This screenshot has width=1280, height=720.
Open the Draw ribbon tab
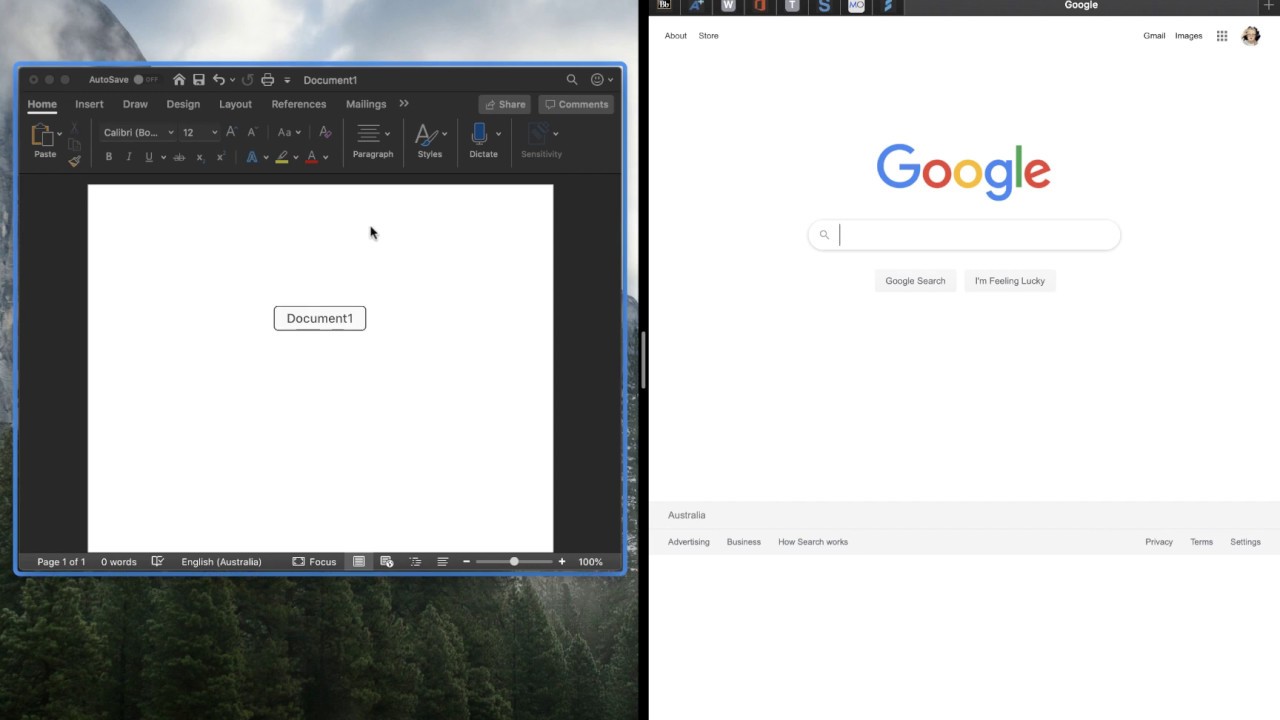tap(135, 104)
